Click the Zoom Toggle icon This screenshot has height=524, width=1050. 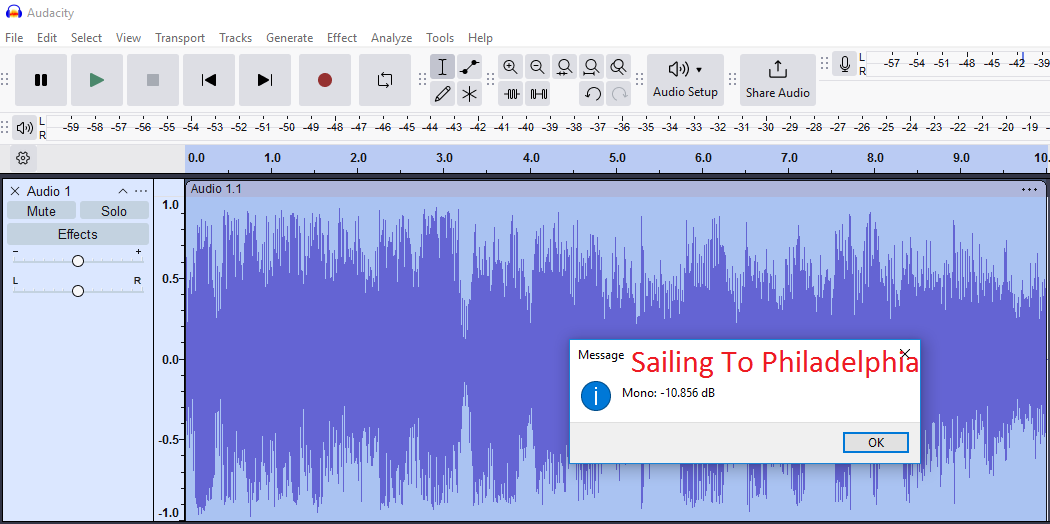619,67
